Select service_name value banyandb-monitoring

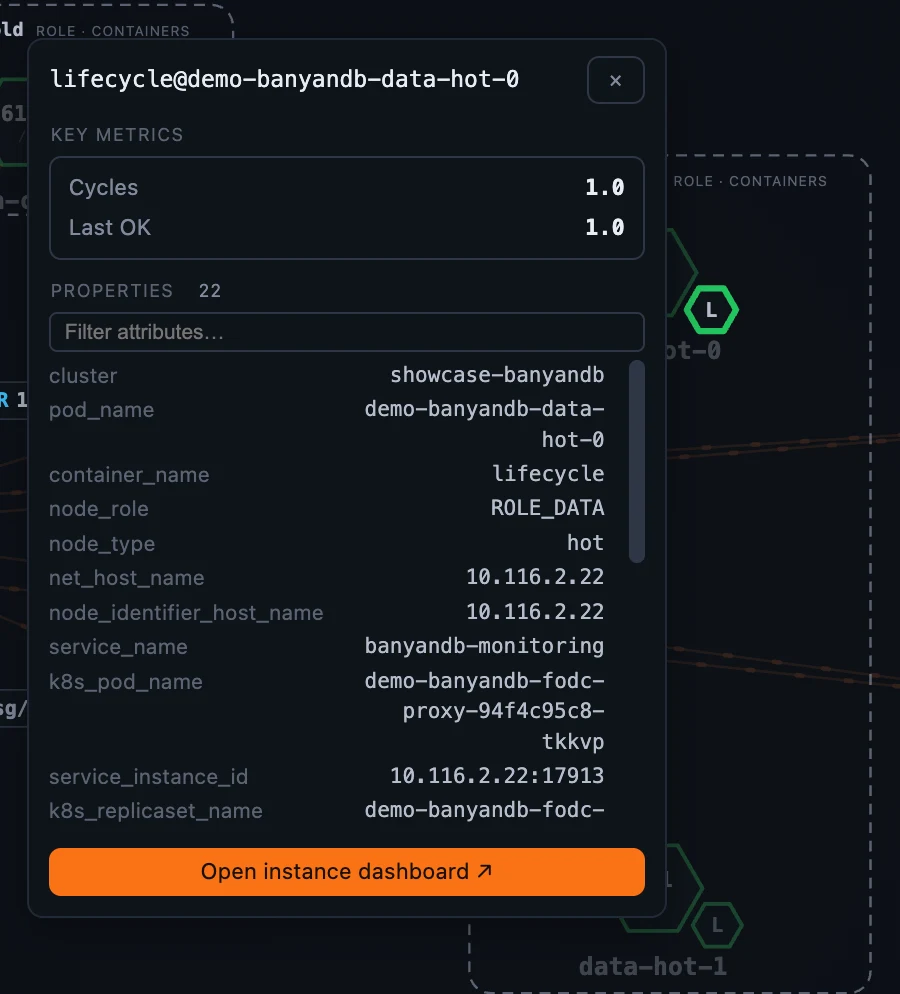484,647
